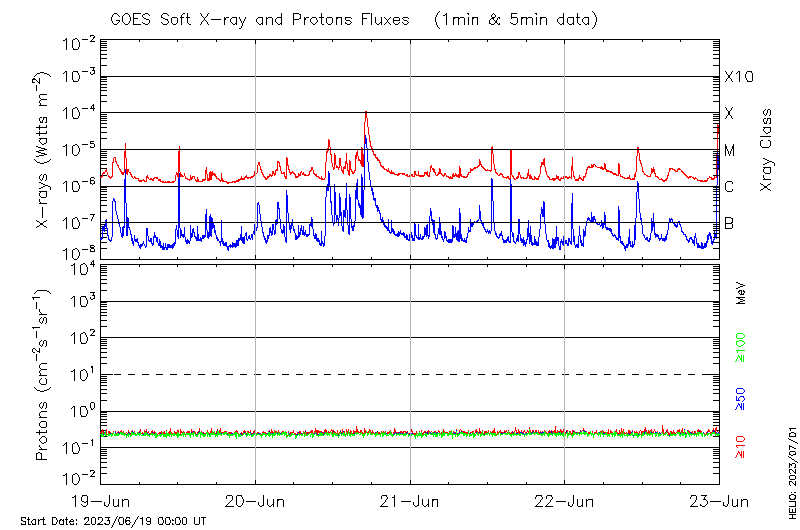Viewport: 800px width, 530px height.
Task: Select the M class label on right axis
Action: click(730, 151)
